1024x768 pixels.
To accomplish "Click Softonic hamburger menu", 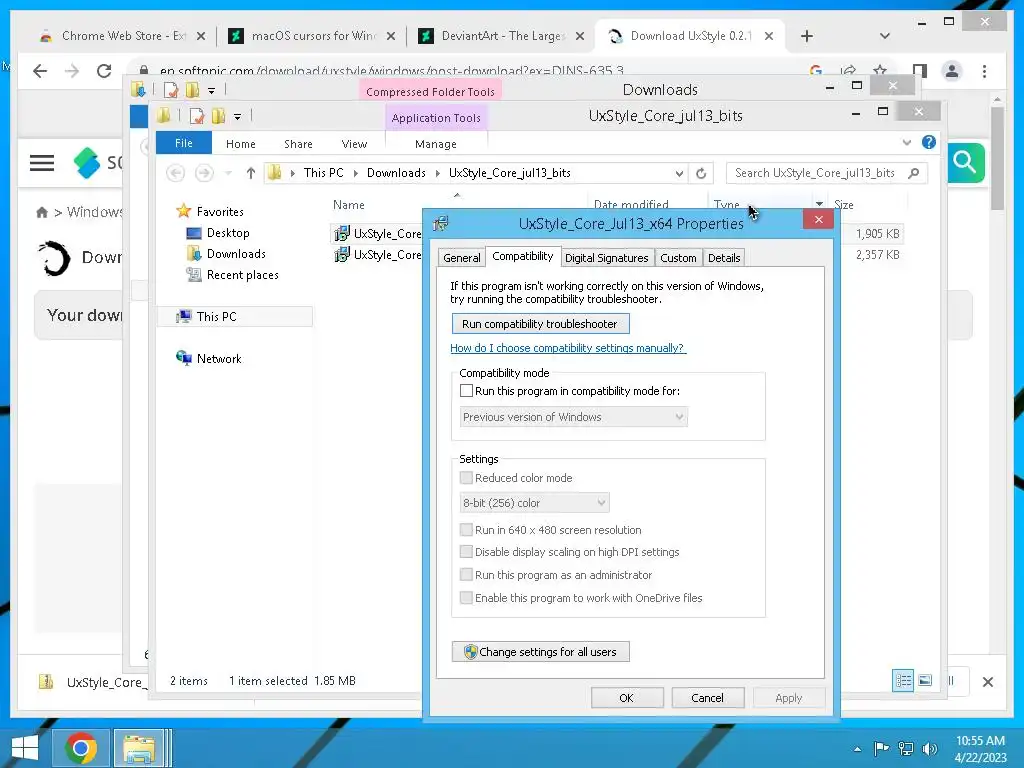I will click(42, 163).
